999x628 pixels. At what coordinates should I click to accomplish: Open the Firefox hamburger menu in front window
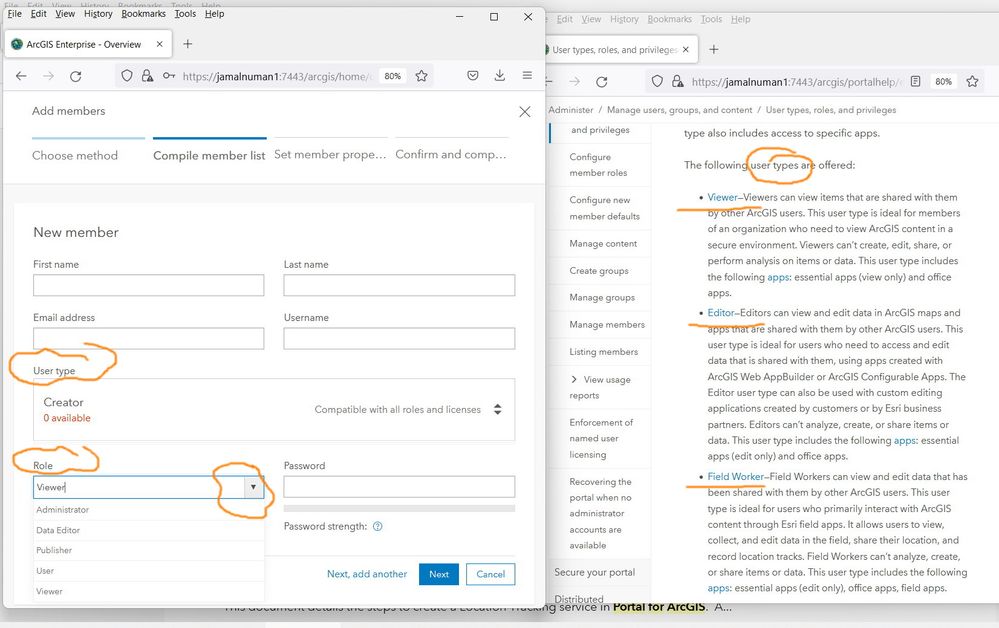coord(527,75)
